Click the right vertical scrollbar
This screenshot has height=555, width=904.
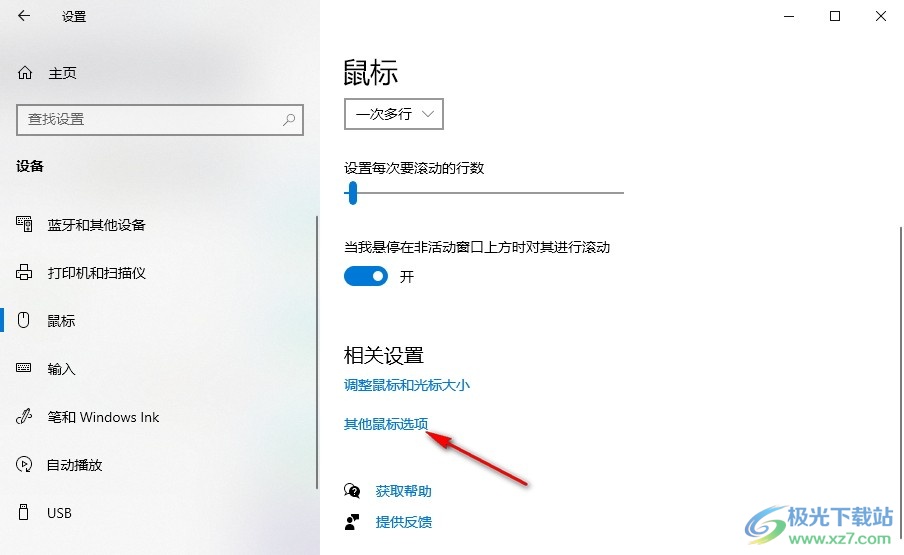(900, 380)
